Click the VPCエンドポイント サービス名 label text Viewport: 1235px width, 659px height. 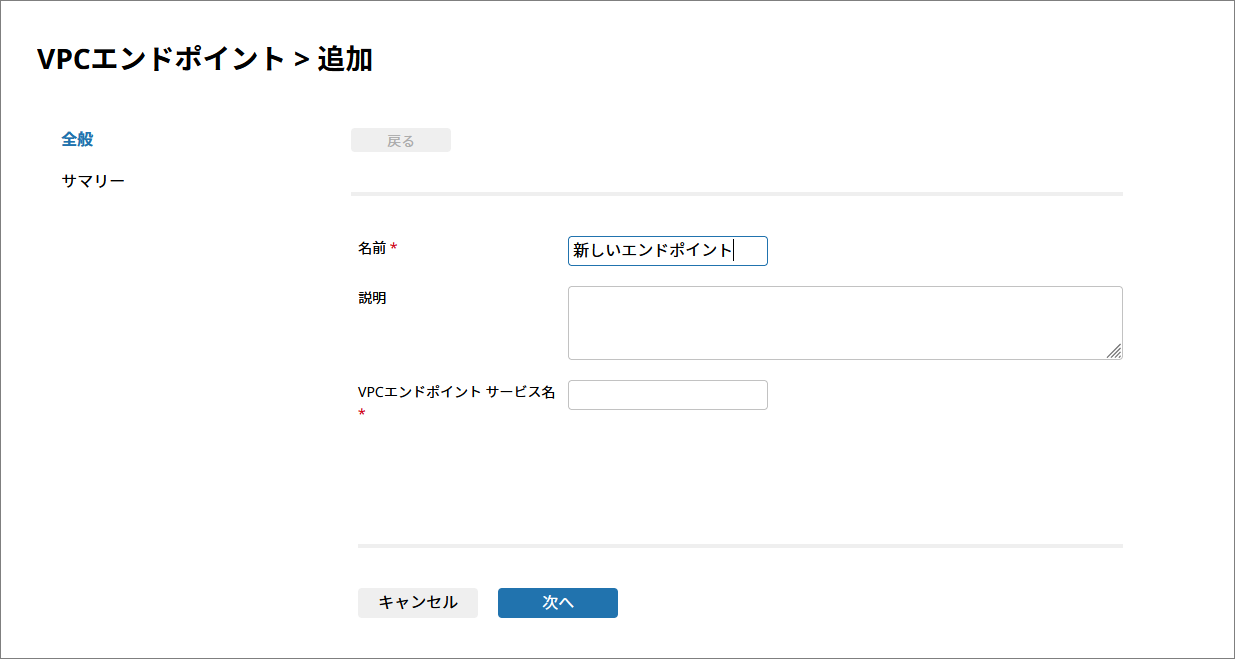(456, 393)
